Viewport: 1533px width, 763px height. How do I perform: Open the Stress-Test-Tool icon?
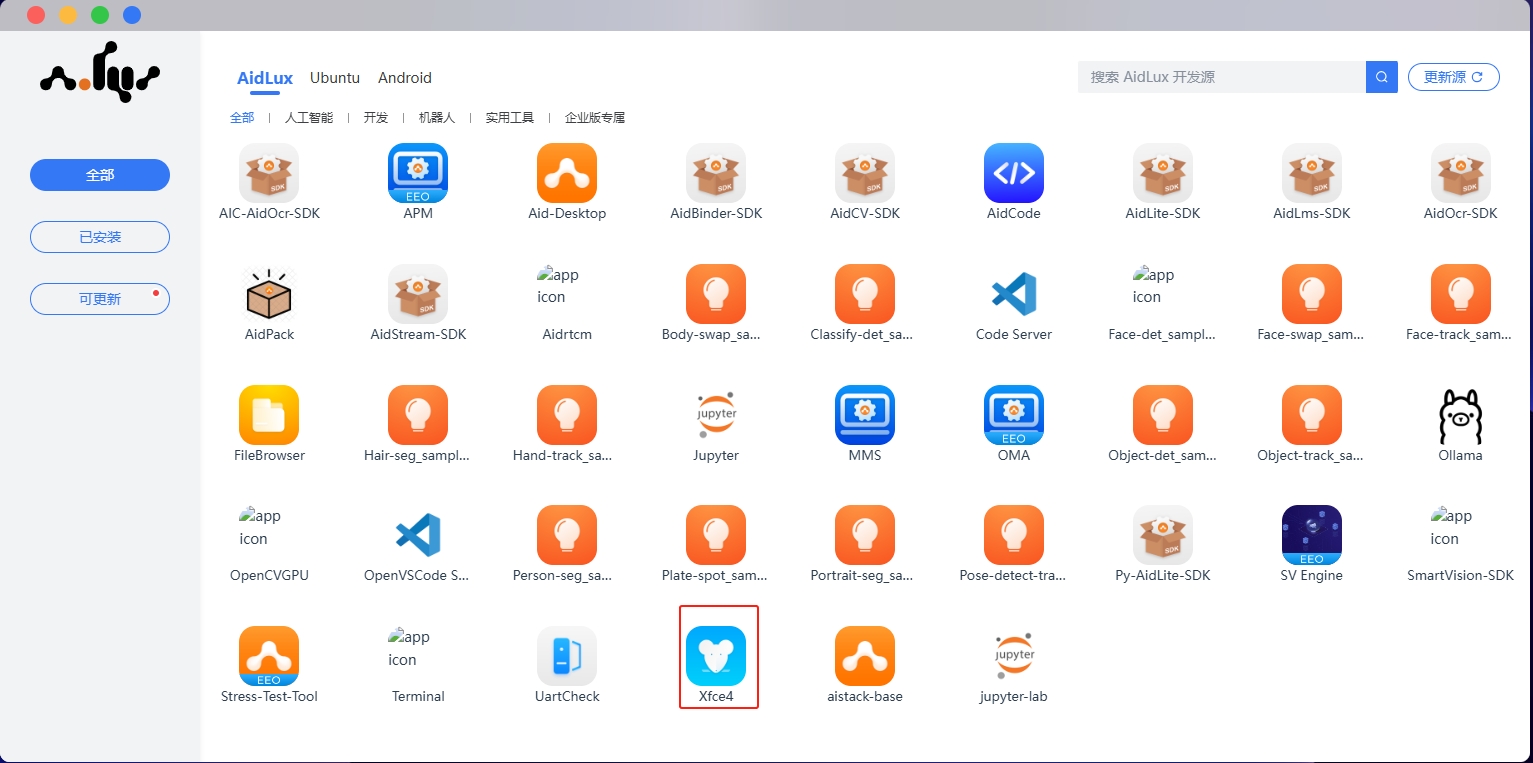point(269,656)
